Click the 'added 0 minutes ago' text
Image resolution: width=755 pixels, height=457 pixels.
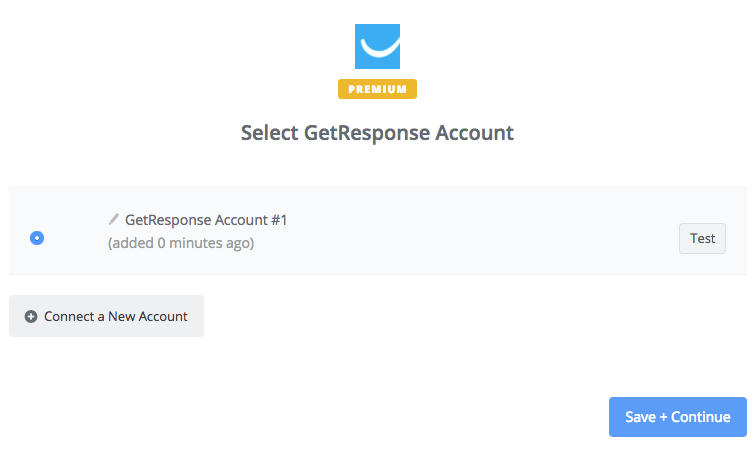181,243
